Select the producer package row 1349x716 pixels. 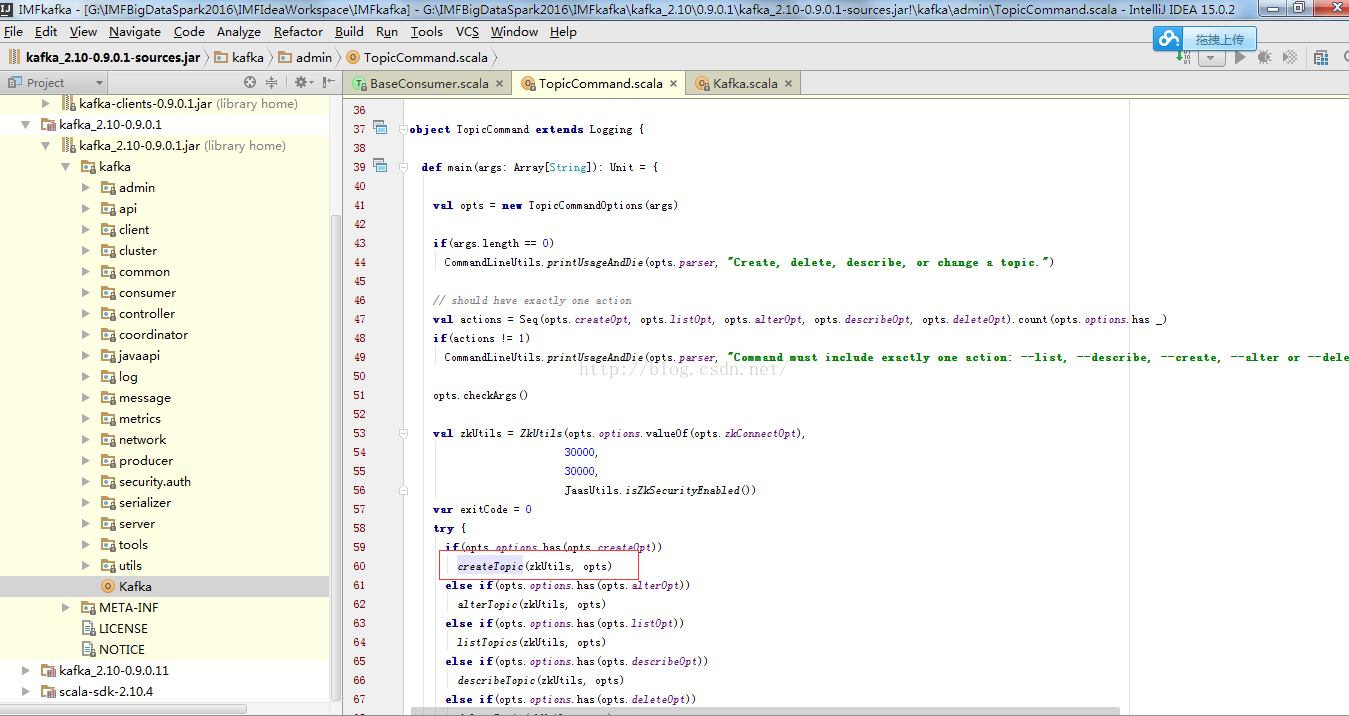coord(164,460)
